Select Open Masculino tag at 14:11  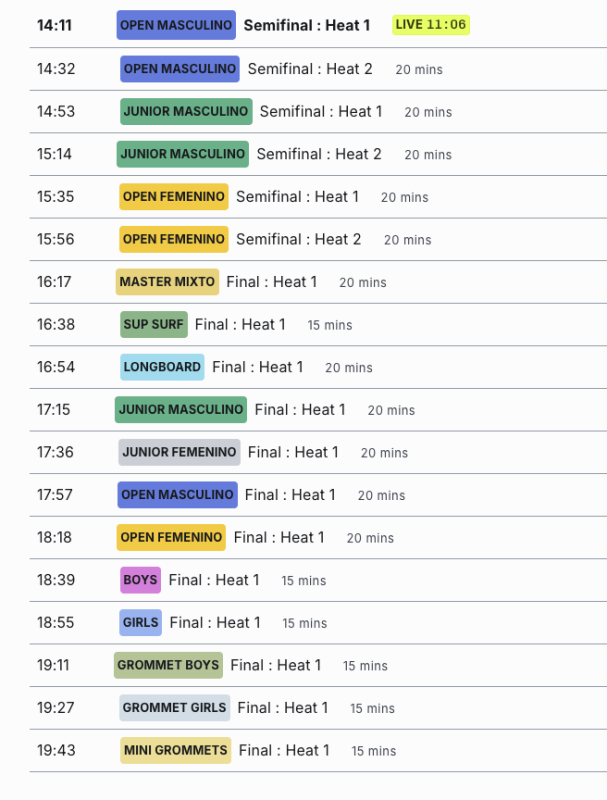[176, 25]
